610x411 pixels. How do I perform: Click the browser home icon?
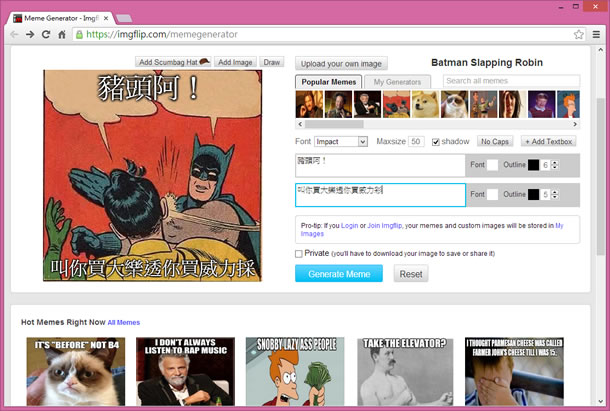62,34
